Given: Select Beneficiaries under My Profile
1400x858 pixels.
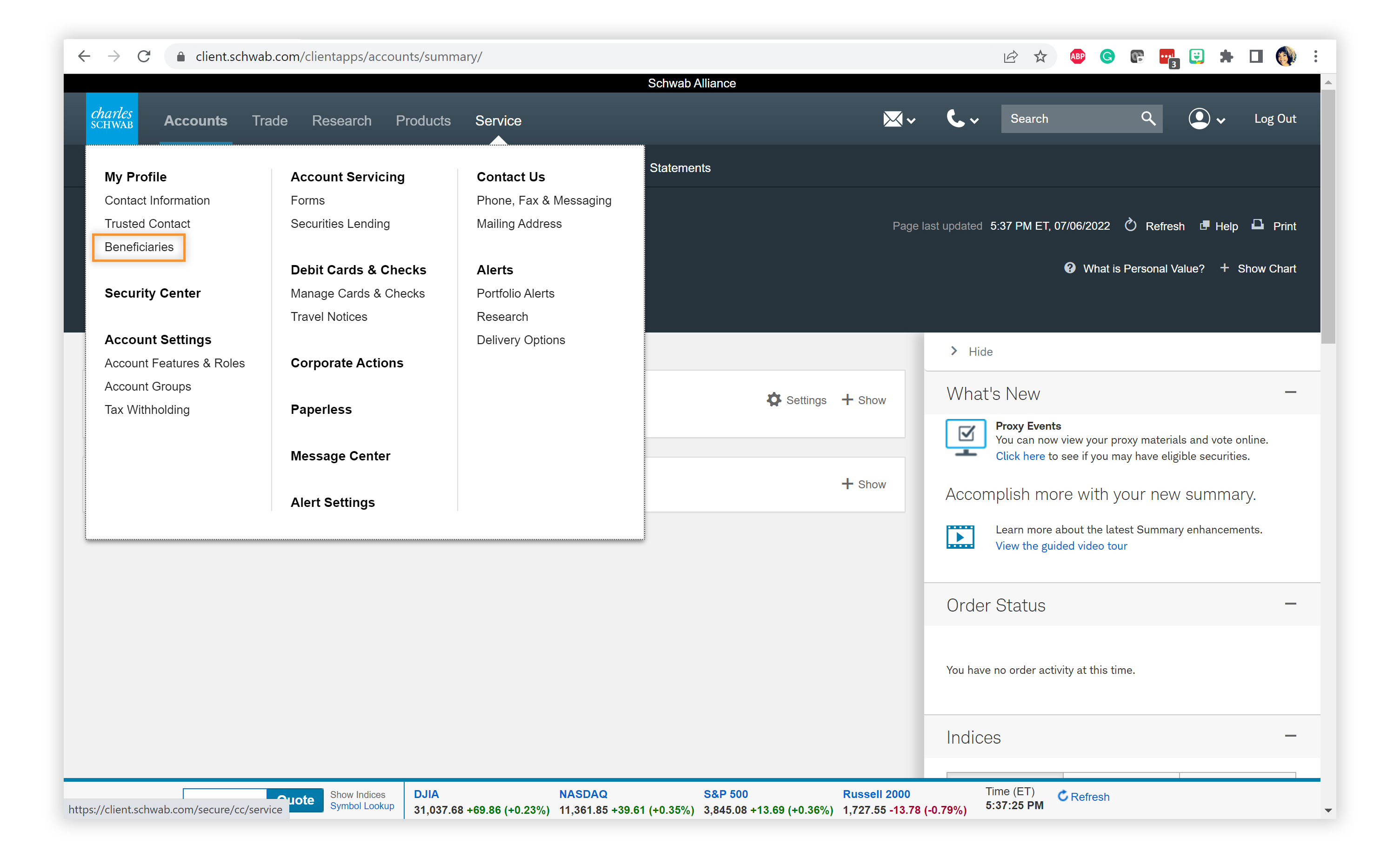Looking at the screenshot, I should [139, 246].
